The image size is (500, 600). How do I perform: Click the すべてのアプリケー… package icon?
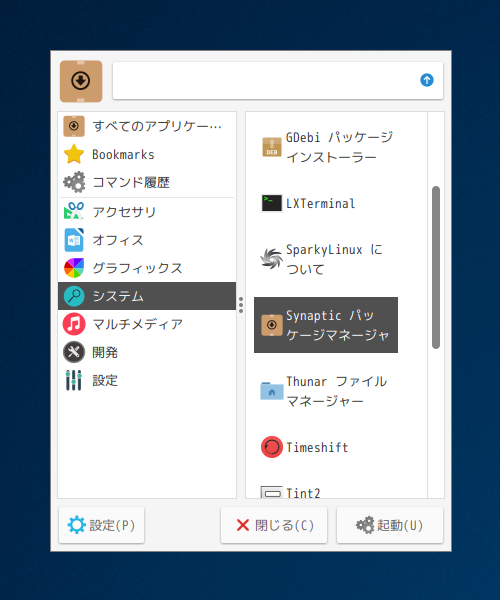74,126
